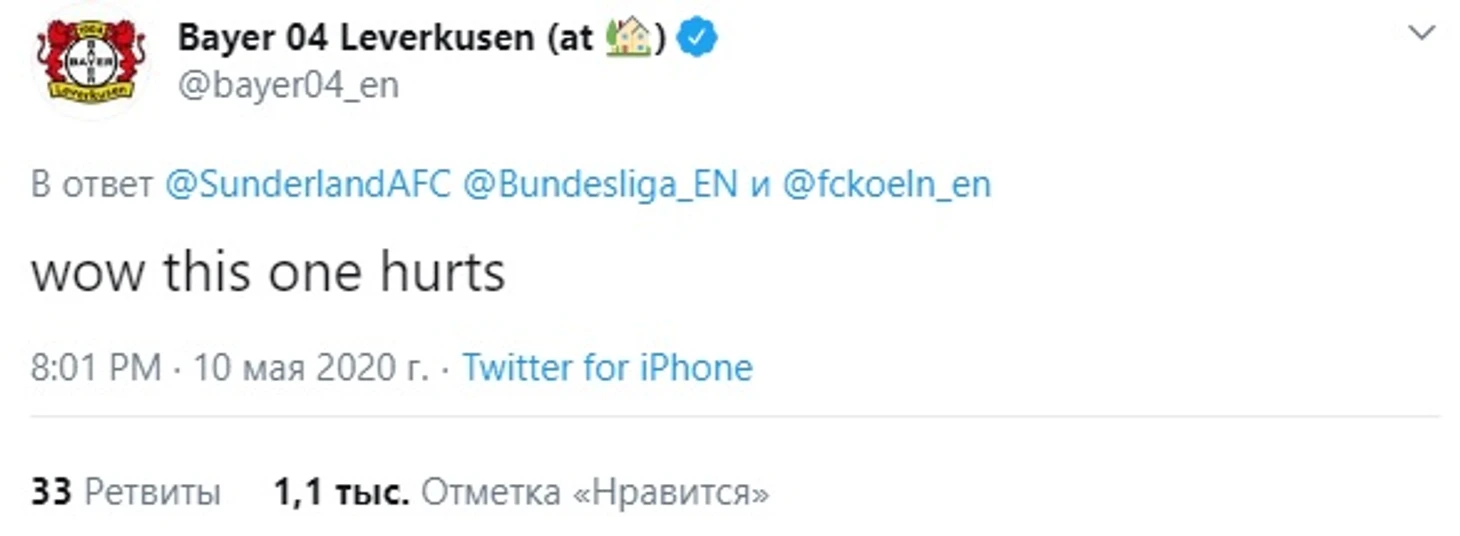This screenshot has height=536, width=1460.
Task: Click the 8:01 PM tweet time
Action: pyautogui.click(x=96, y=368)
